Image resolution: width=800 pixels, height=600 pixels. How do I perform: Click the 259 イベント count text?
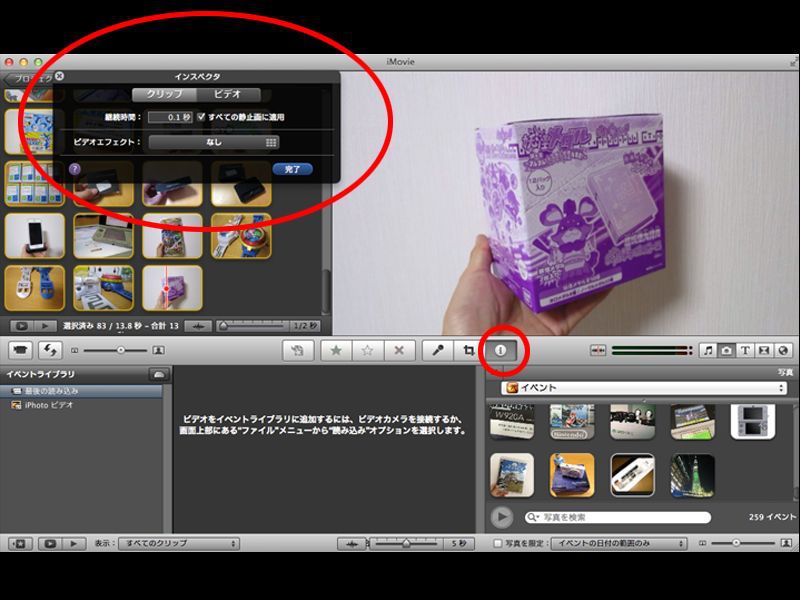pos(771,517)
